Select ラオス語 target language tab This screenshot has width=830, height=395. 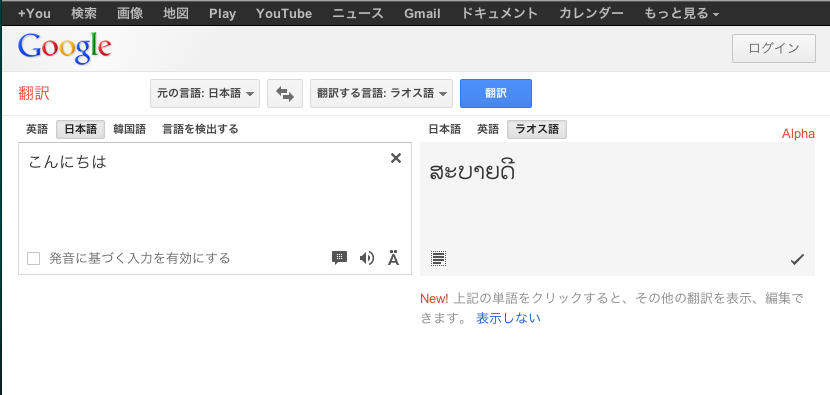(537, 129)
